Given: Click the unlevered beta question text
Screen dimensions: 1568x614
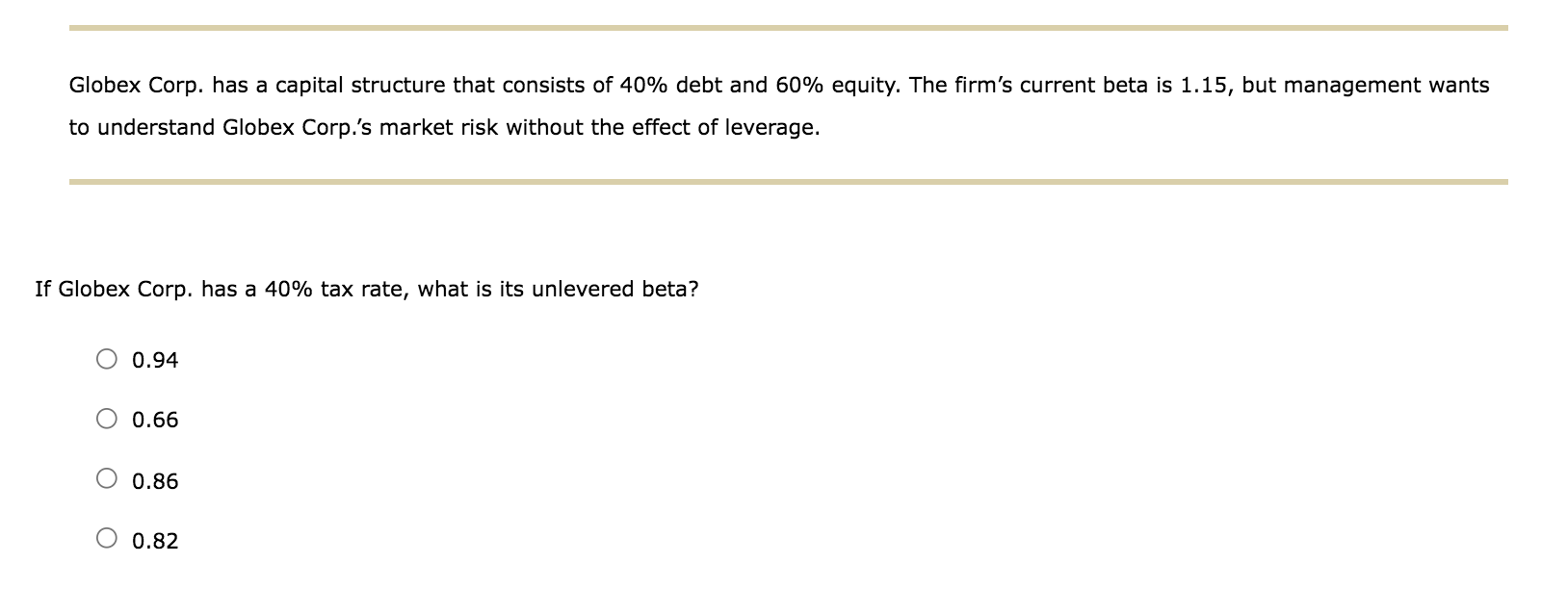Looking at the screenshot, I should 366,288.
